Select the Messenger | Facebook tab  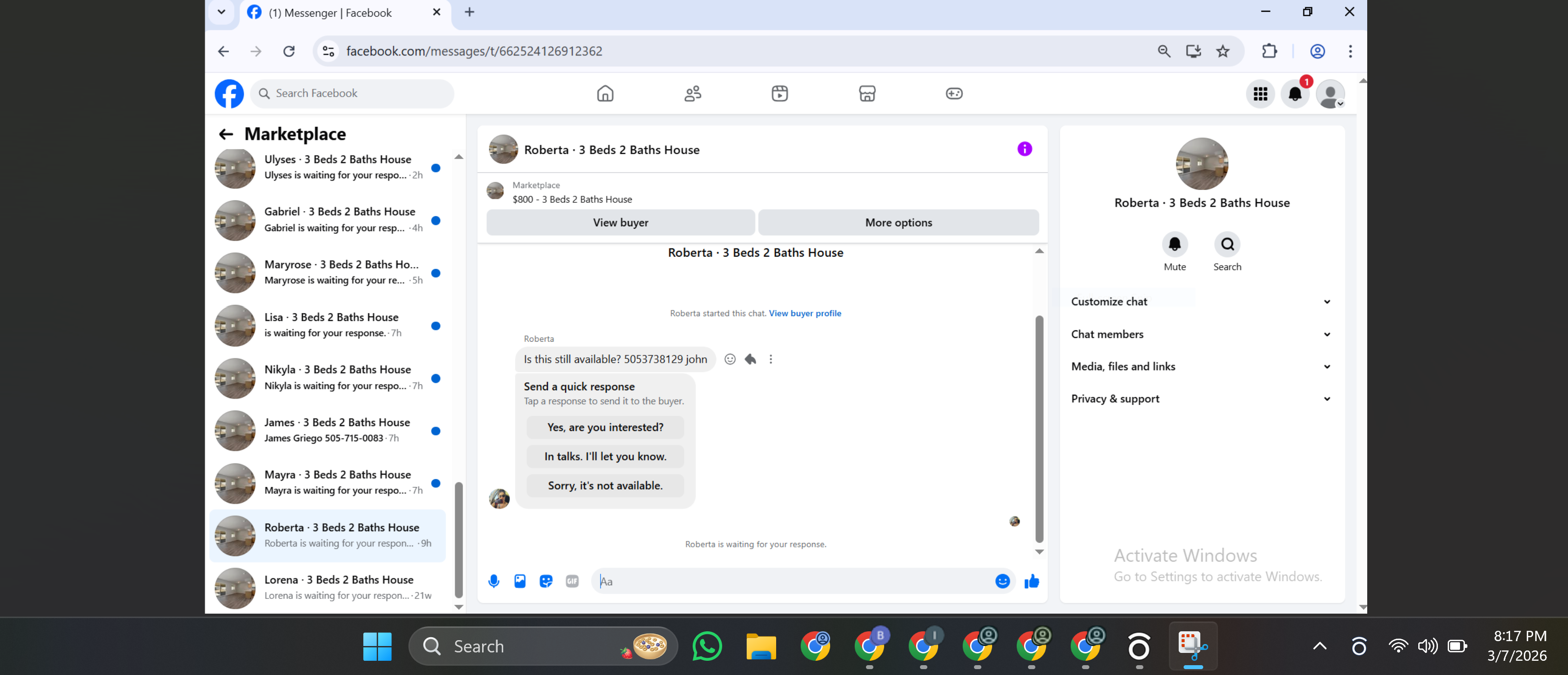pos(345,13)
